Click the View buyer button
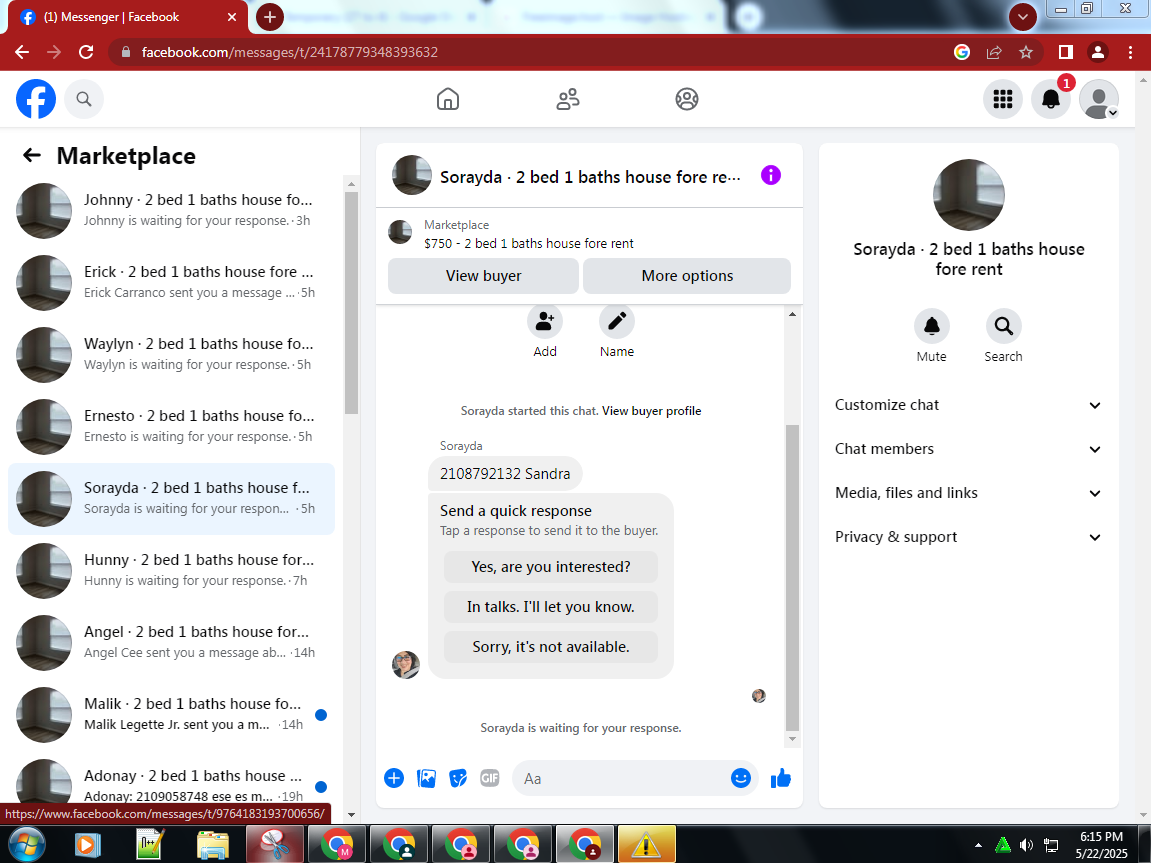The width and height of the screenshot is (1151, 863). [x=483, y=276]
